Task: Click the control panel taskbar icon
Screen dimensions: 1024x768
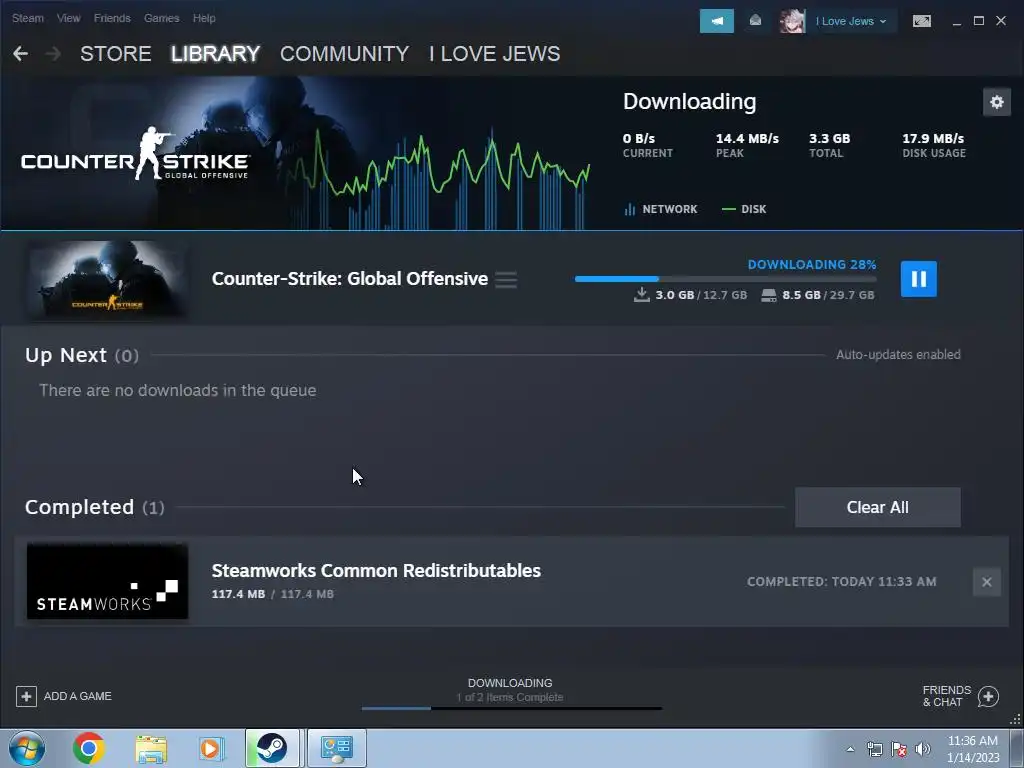Action: click(x=337, y=748)
